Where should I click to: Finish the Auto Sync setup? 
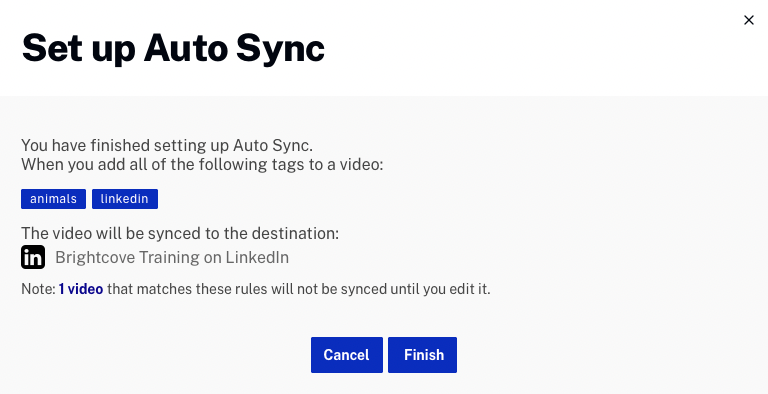(x=423, y=355)
